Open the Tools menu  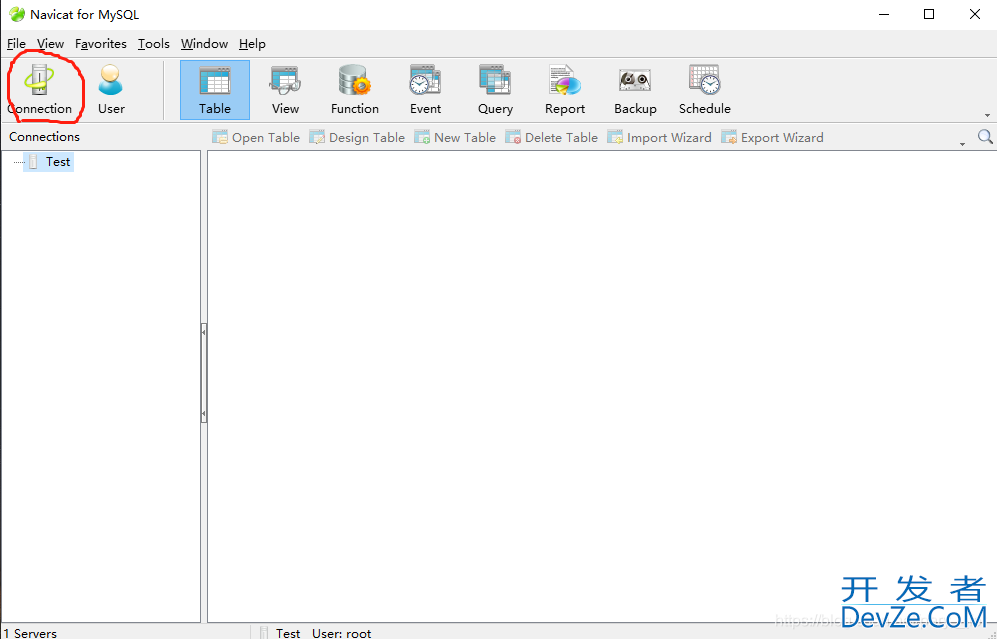(153, 44)
